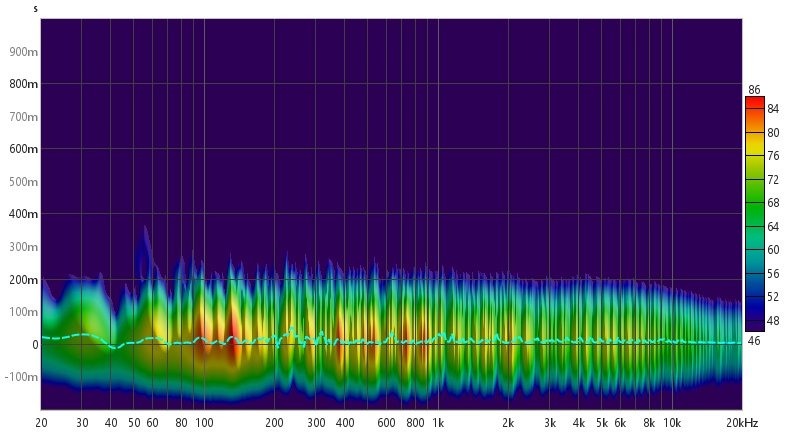Click the -100m label on the time axis
The width and height of the screenshot is (800, 434).
(22, 377)
